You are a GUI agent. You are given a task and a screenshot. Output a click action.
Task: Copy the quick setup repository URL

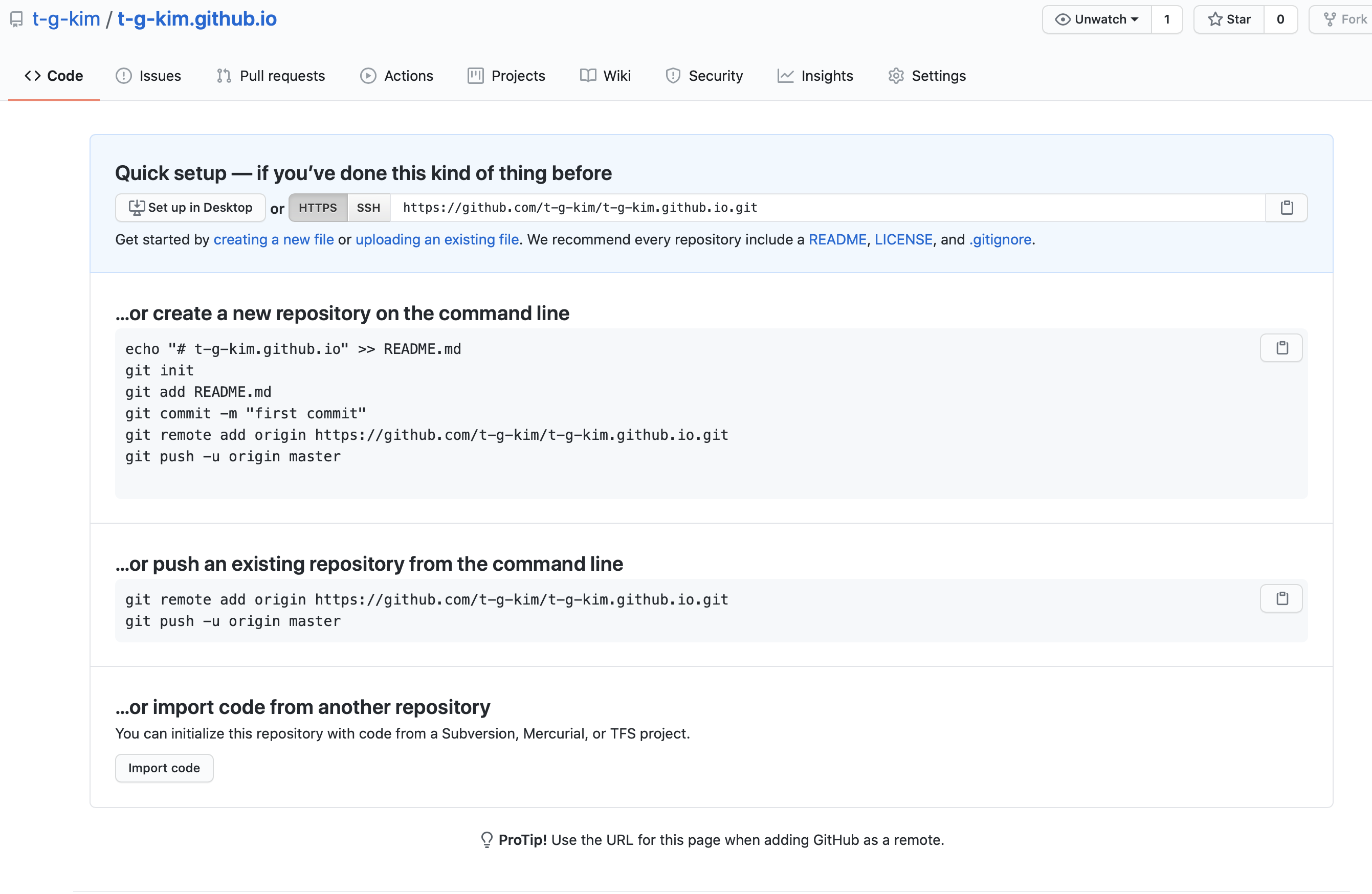(x=1286, y=208)
